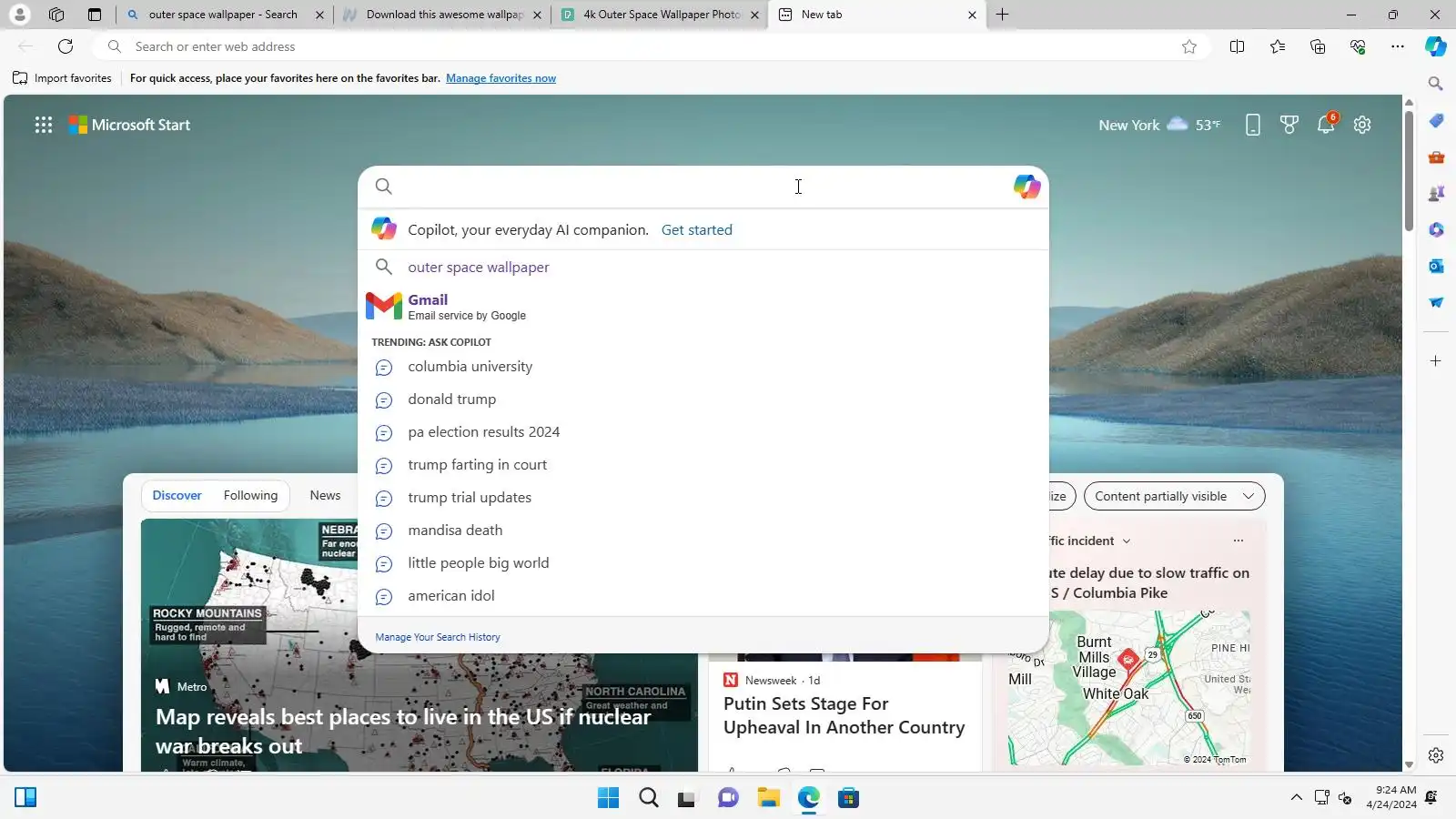This screenshot has width=1456, height=819.
Task: Open page settings gear on Microsoft Start
Action: (x=1362, y=125)
